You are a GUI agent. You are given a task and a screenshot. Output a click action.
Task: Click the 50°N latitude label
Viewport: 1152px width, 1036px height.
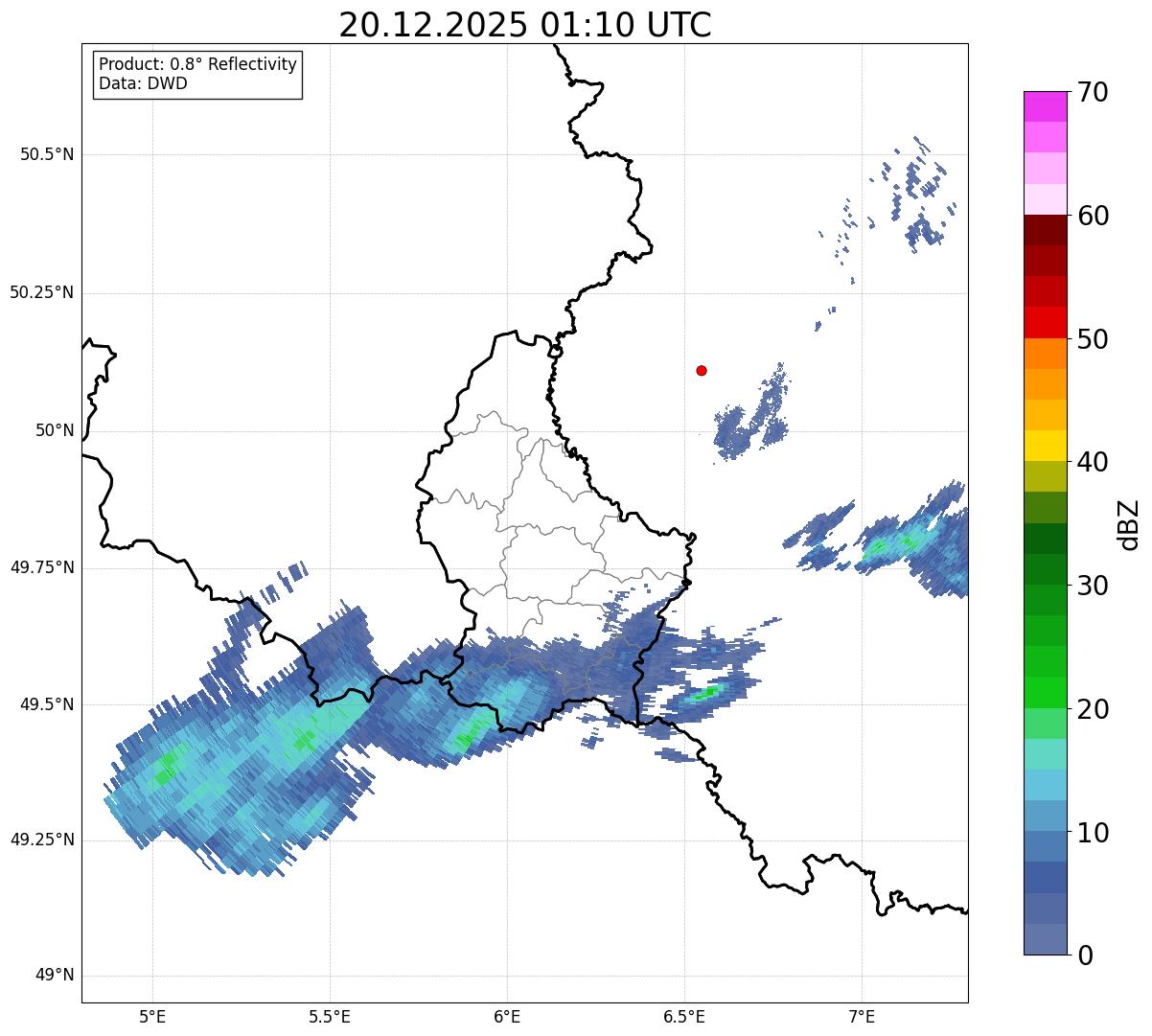tap(55, 430)
